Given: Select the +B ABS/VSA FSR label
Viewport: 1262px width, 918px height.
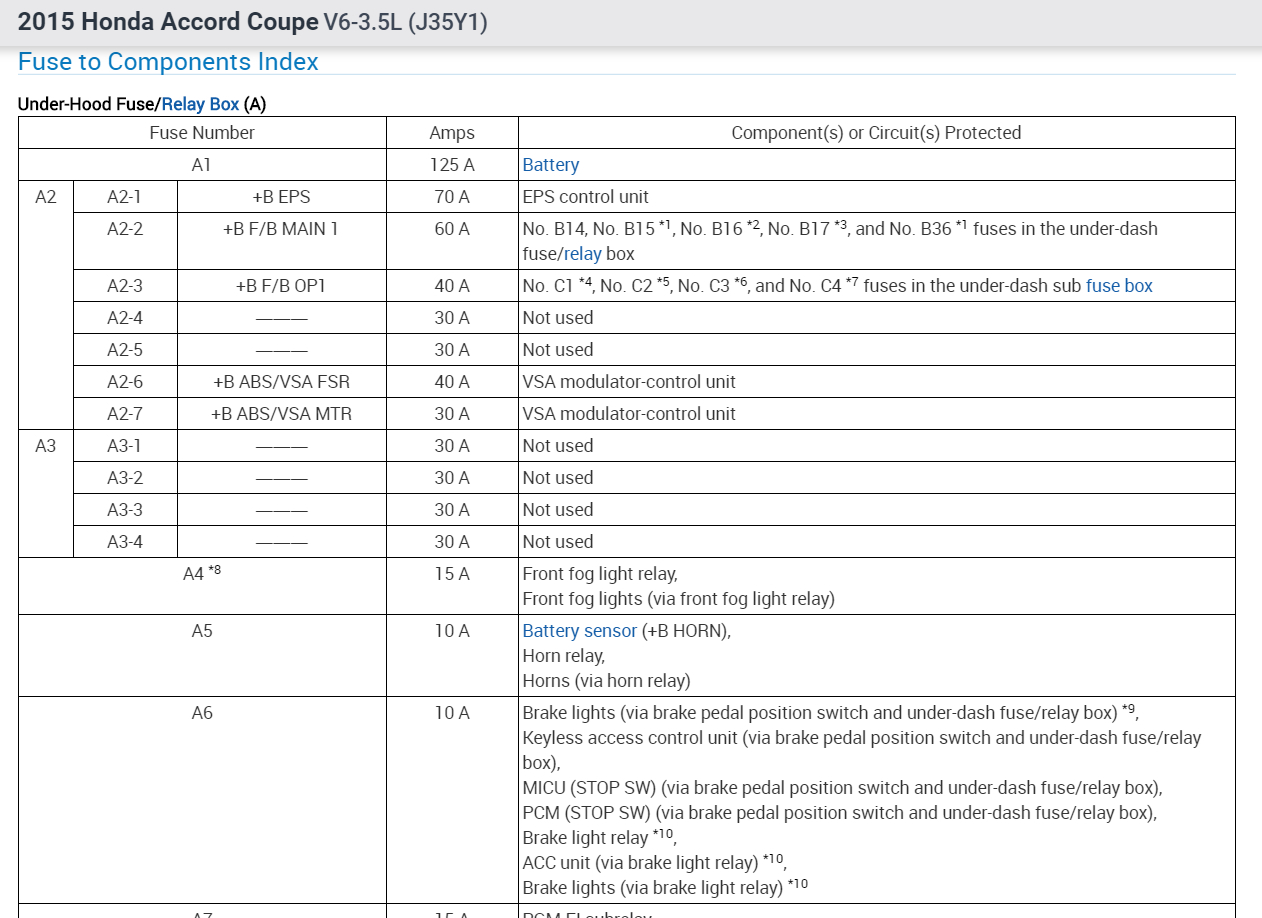Looking at the screenshot, I should (x=281, y=382).
